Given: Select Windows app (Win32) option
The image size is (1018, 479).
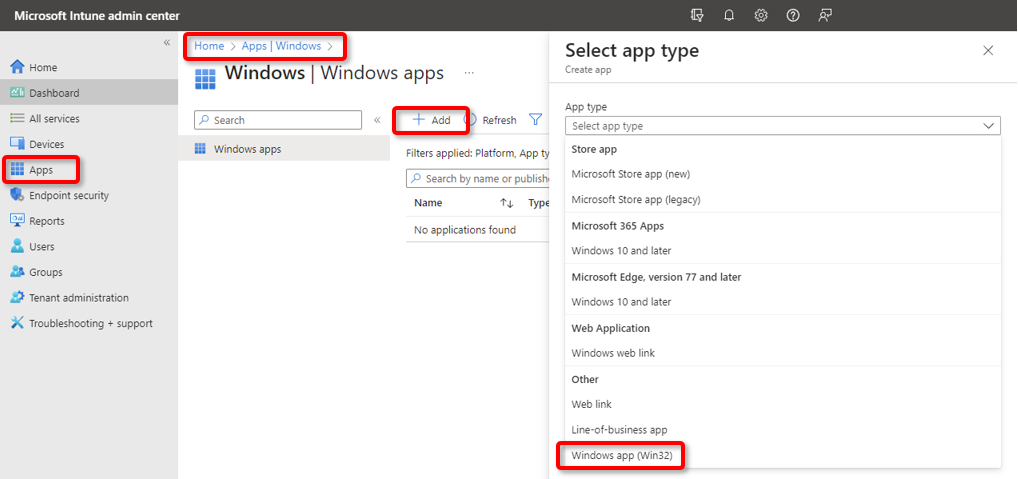Looking at the screenshot, I should click(x=621, y=456).
